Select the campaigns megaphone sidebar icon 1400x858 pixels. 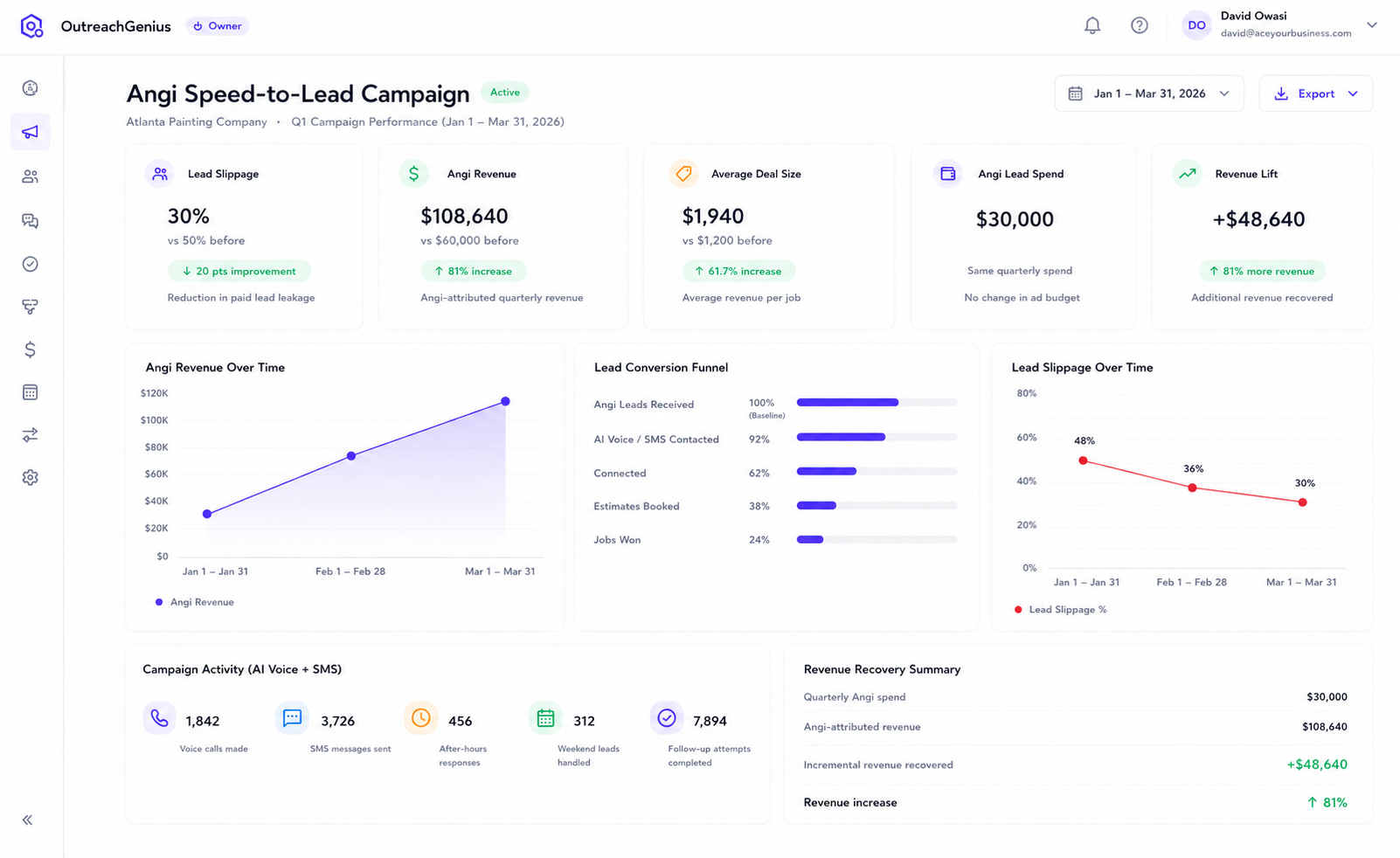(x=31, y=132)
